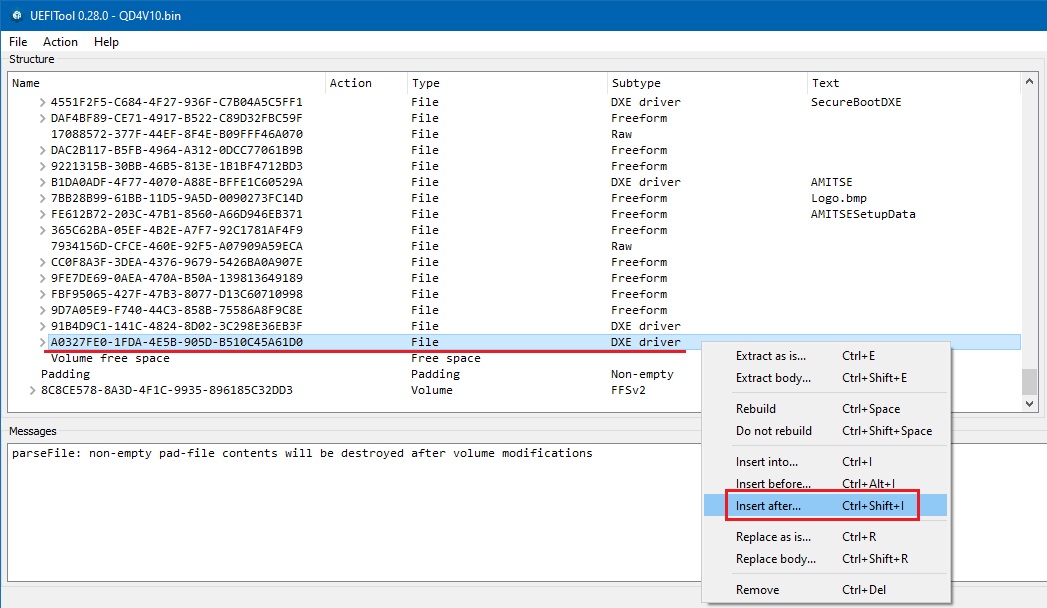Image resolution: width=1047 pixels, height=608 pixels.
Task: Expand the DAC2B117-B5FB file node
Action: [43, 150]
